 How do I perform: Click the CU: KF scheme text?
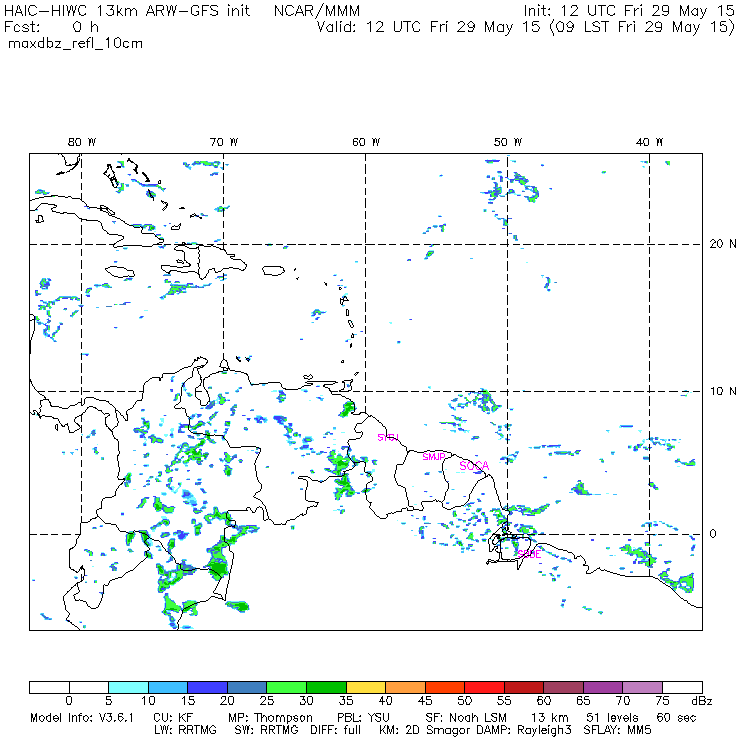(x=173, y=718)
